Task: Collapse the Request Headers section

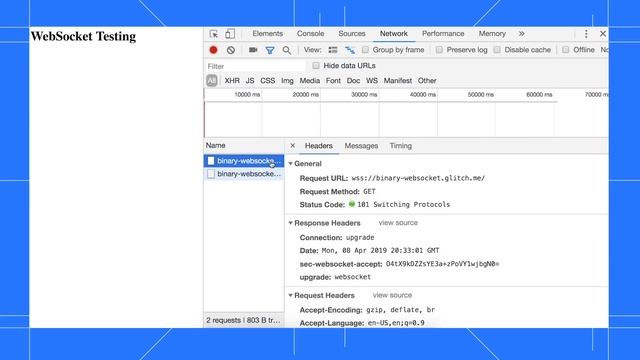Action: coord(291,296)
